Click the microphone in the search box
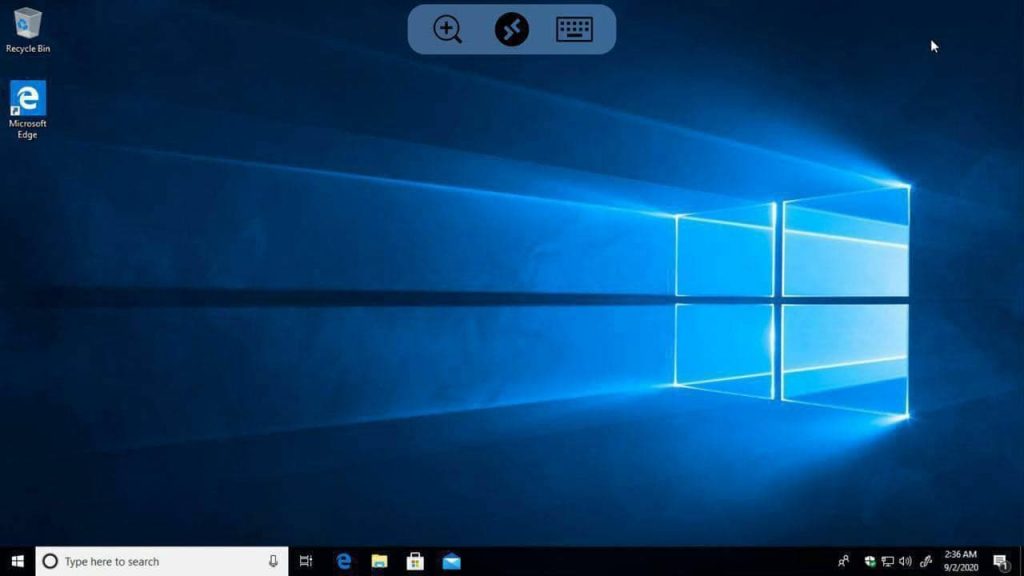Viewport: 1024px width, 576px height. [x=273, y=561]
